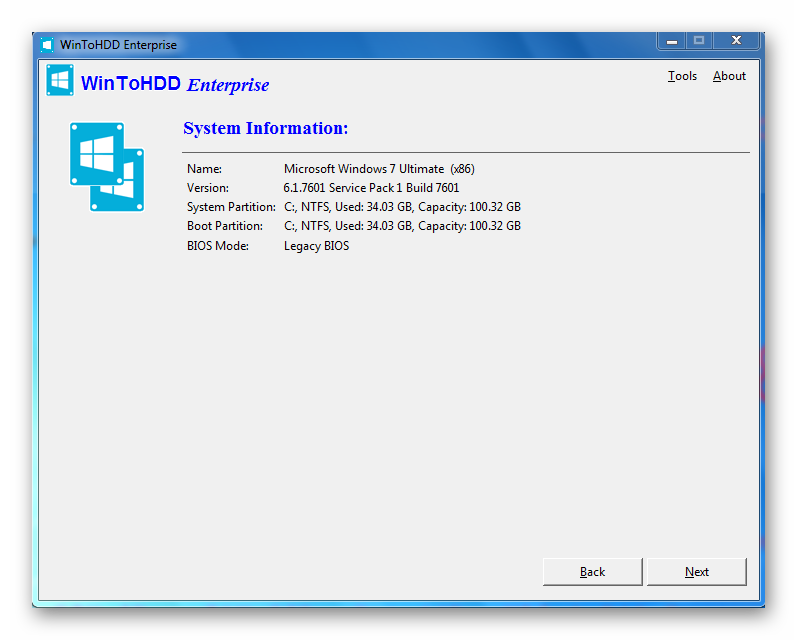
Task: Open the About menu
Action: click(x=729, y=76)
